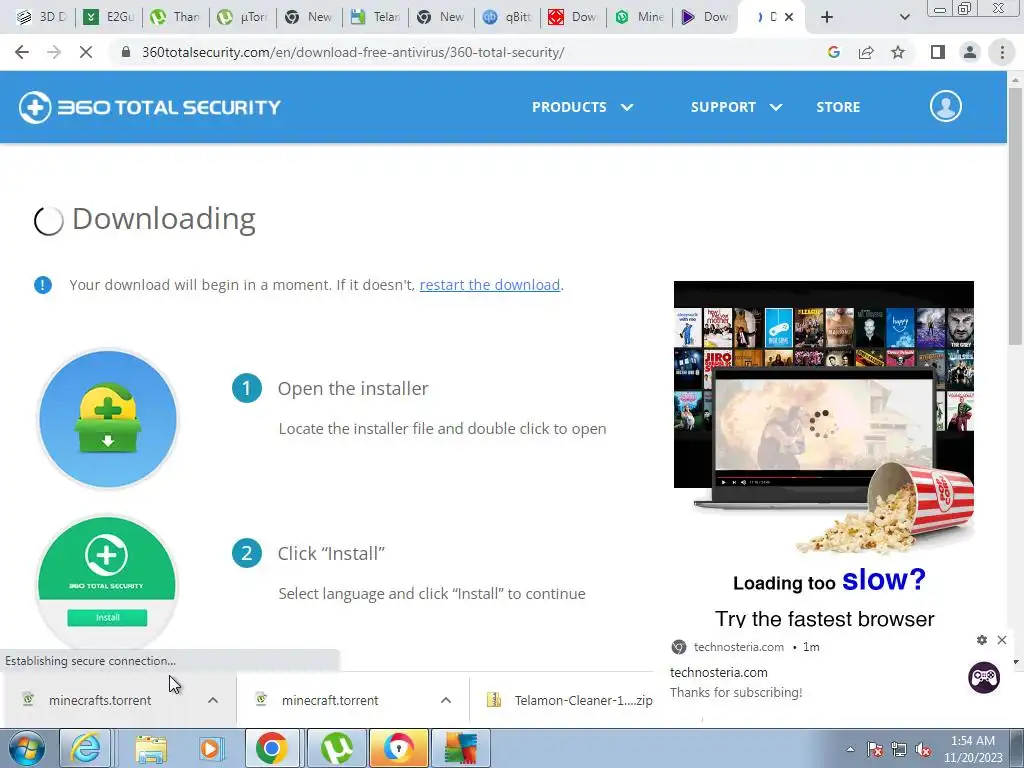
Task: Click the address bar URL
Action: 353,52
